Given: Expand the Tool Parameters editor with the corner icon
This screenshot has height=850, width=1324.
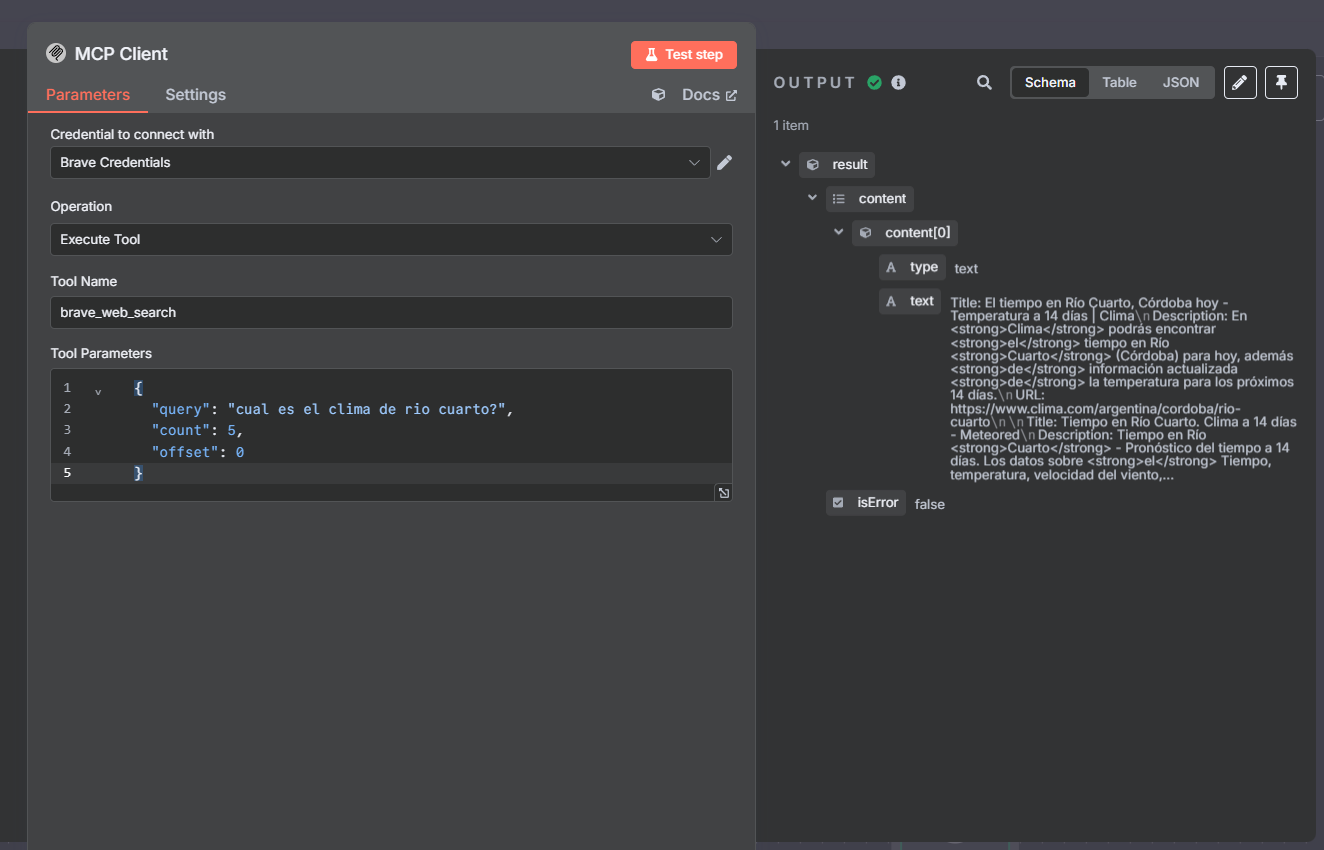Looking at the screenshot, I should pos(724,492).
